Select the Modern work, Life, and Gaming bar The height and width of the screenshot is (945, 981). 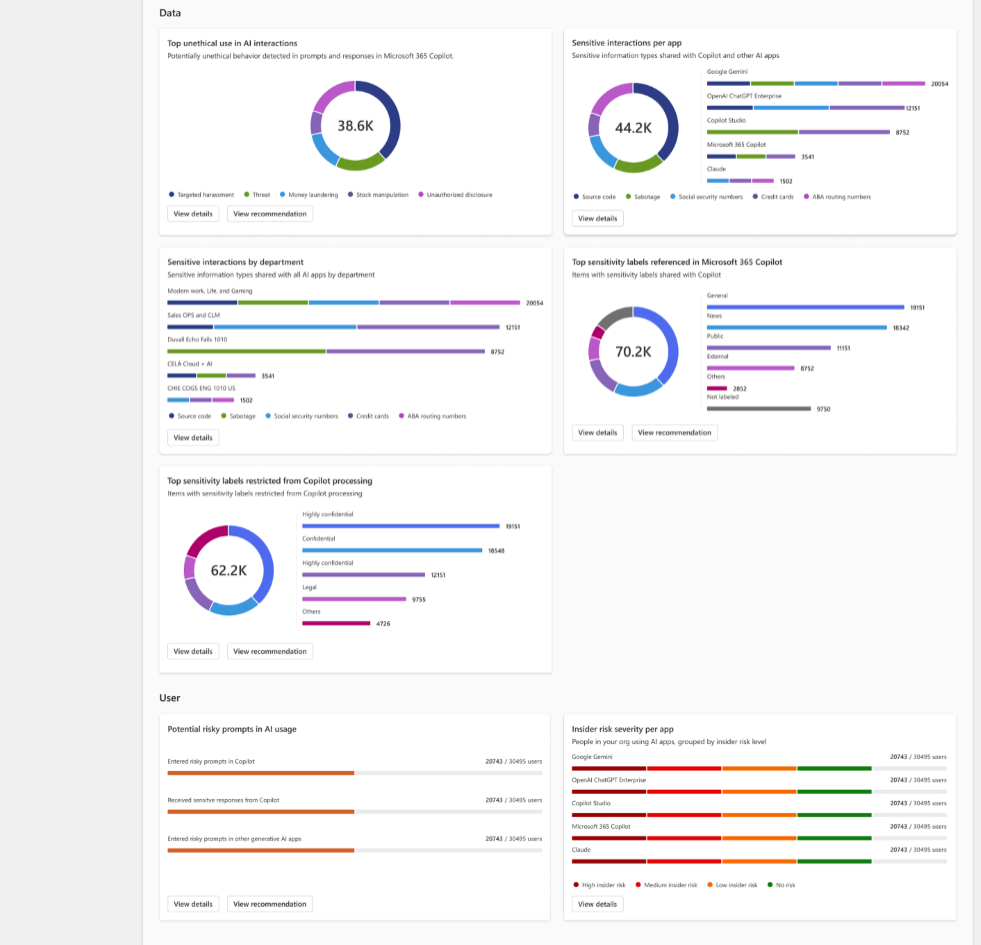[x=343, y=303]
